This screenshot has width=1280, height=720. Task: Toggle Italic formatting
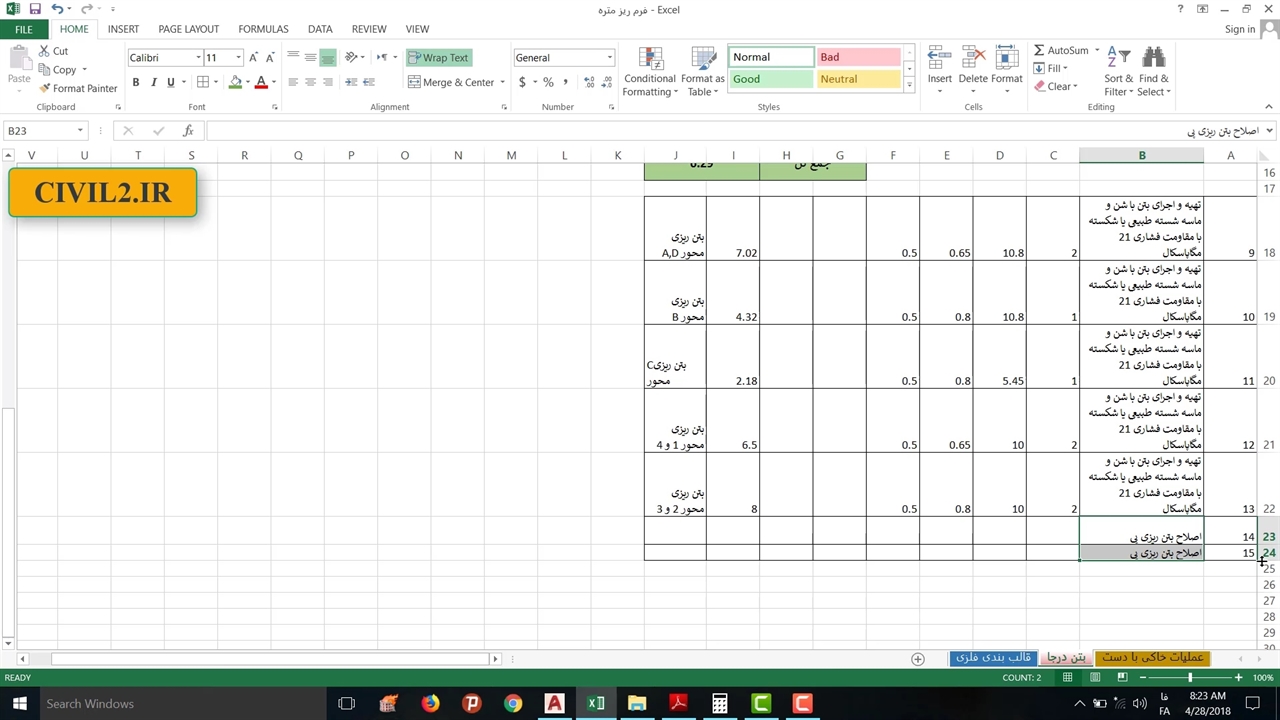(x=153, y=82)
